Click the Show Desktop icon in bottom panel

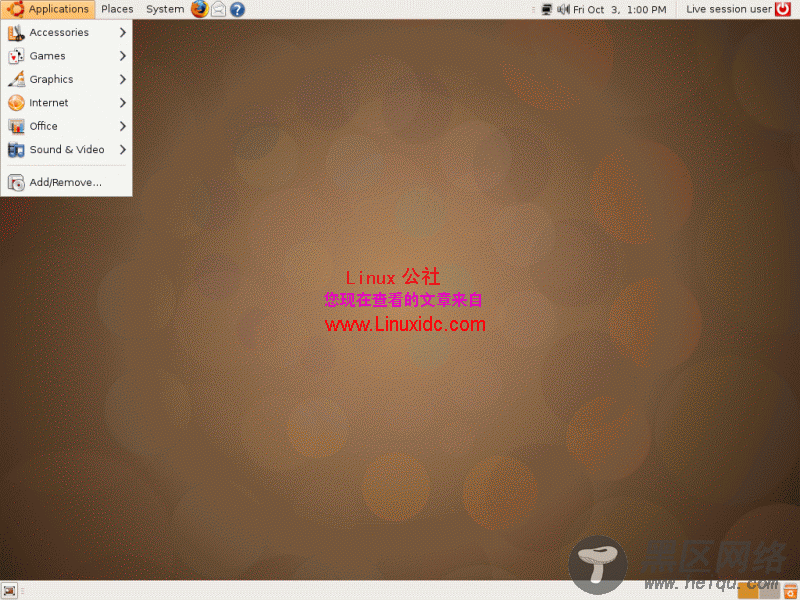coord(9,590)
